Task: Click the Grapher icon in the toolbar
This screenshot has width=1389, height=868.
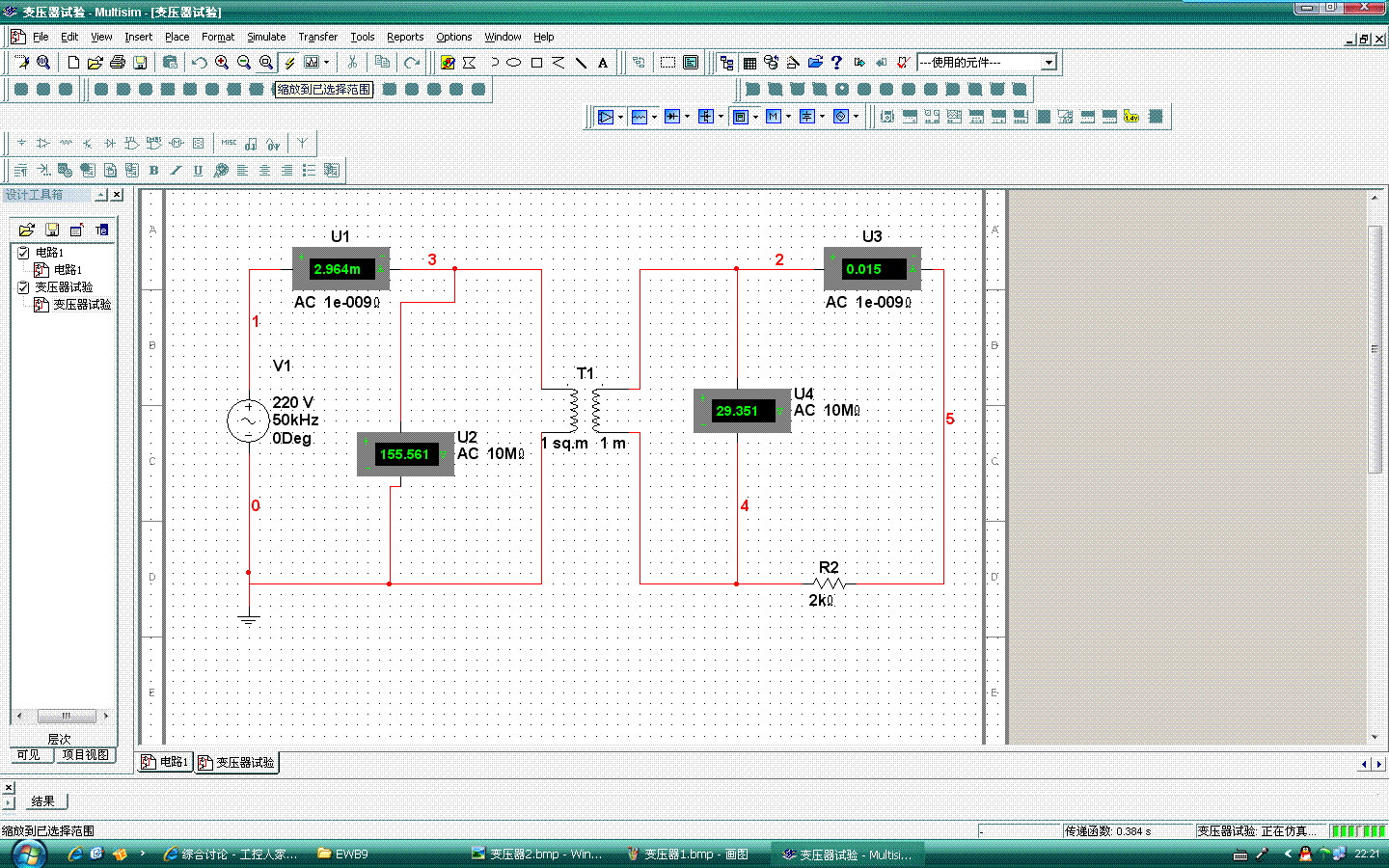Action: tap(312, 63)
